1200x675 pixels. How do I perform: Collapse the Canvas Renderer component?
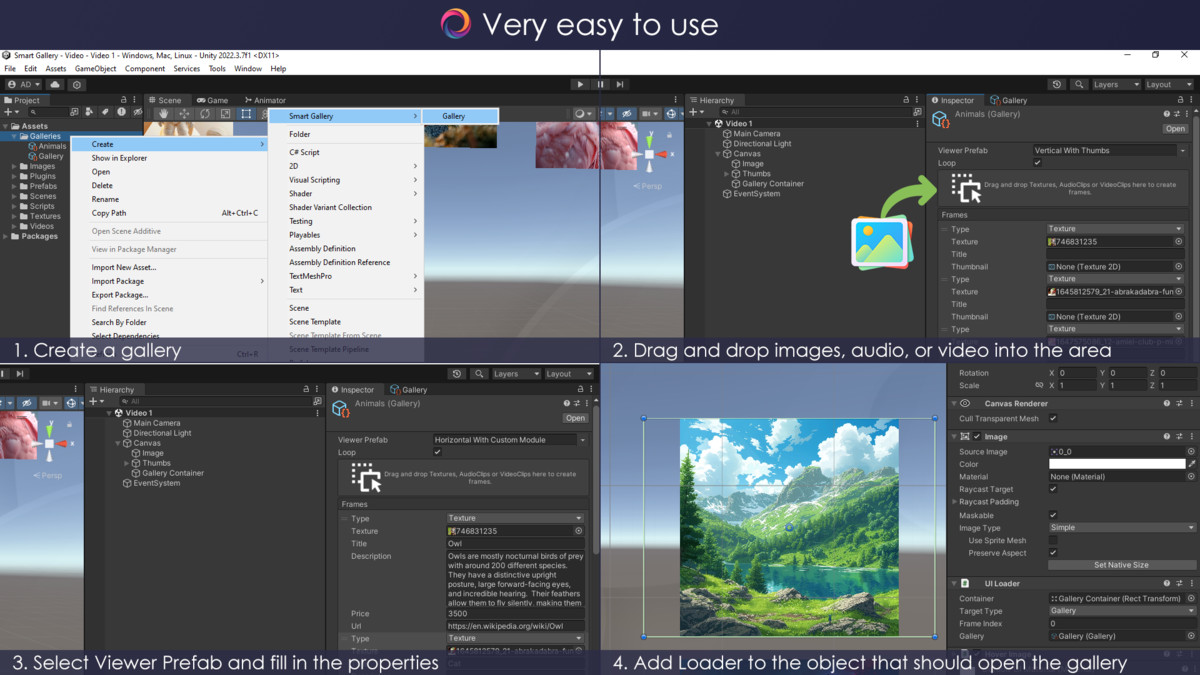point(955,404)
